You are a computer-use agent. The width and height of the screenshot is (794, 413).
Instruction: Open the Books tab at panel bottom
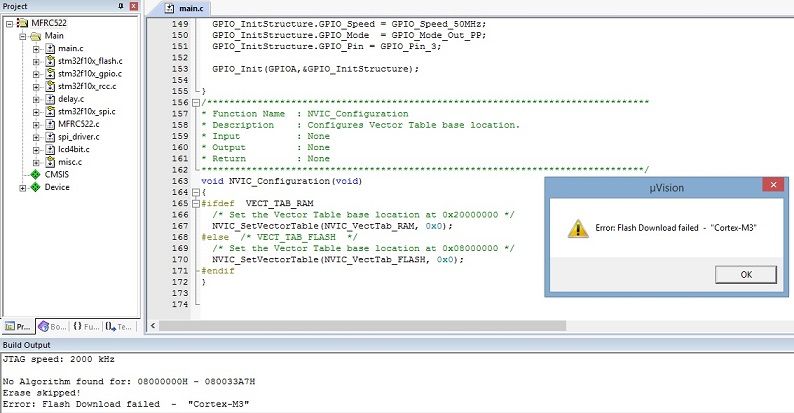pyautogui.click(x=52, y=326)
